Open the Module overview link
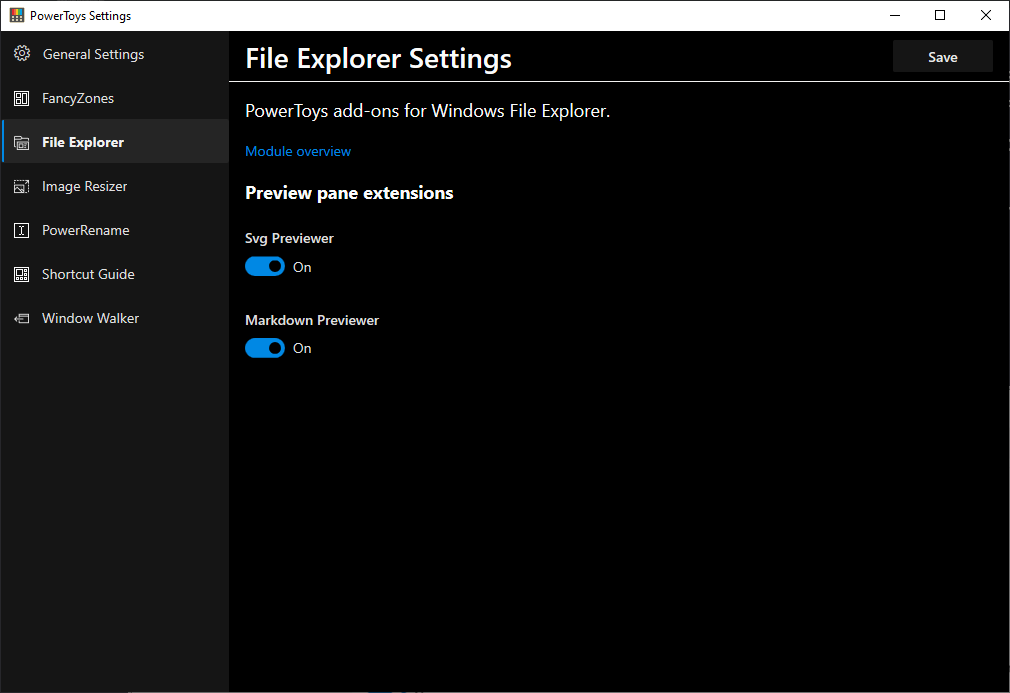Viewport: 1010px width, 693px height. (x=298, y=151)
